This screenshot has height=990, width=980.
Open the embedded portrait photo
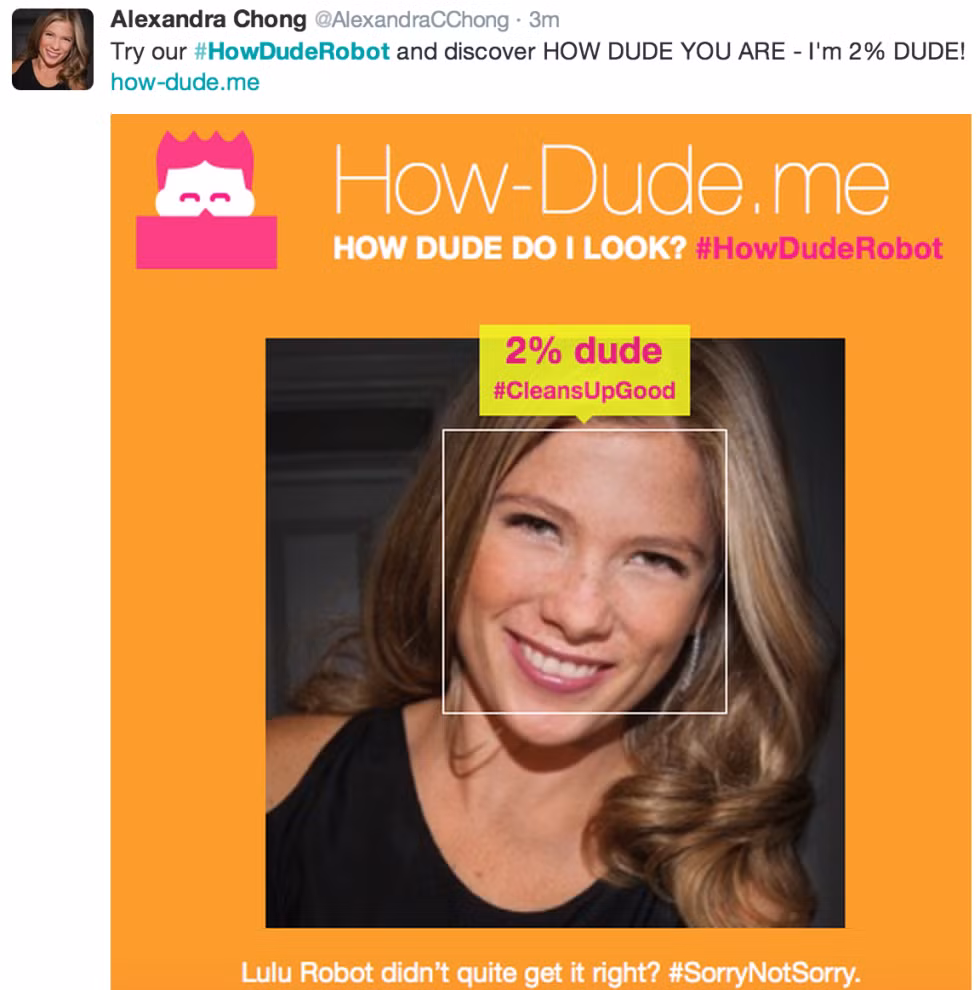(555, 633)
